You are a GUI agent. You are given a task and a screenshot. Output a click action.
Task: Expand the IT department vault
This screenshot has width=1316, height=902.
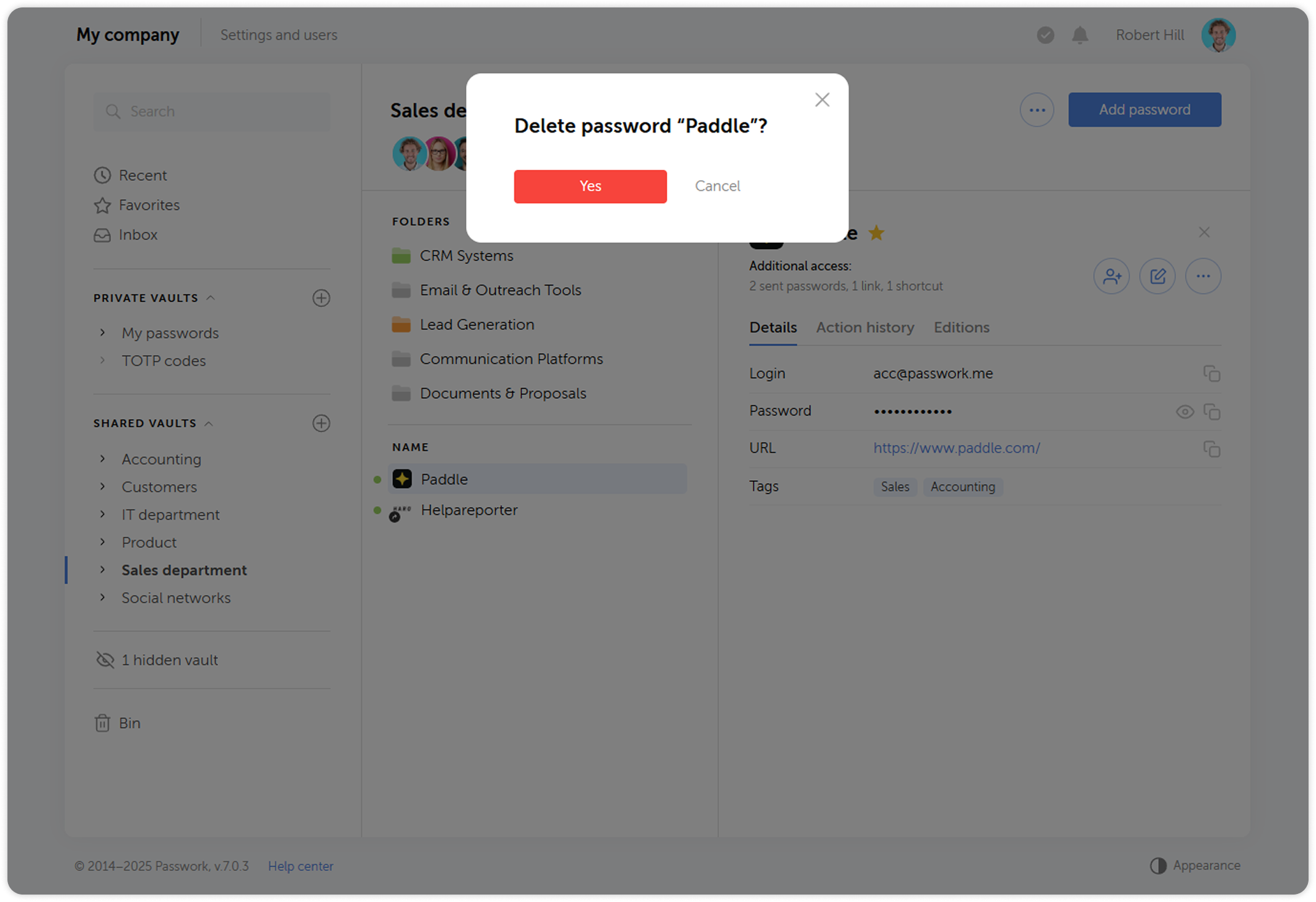103,514
